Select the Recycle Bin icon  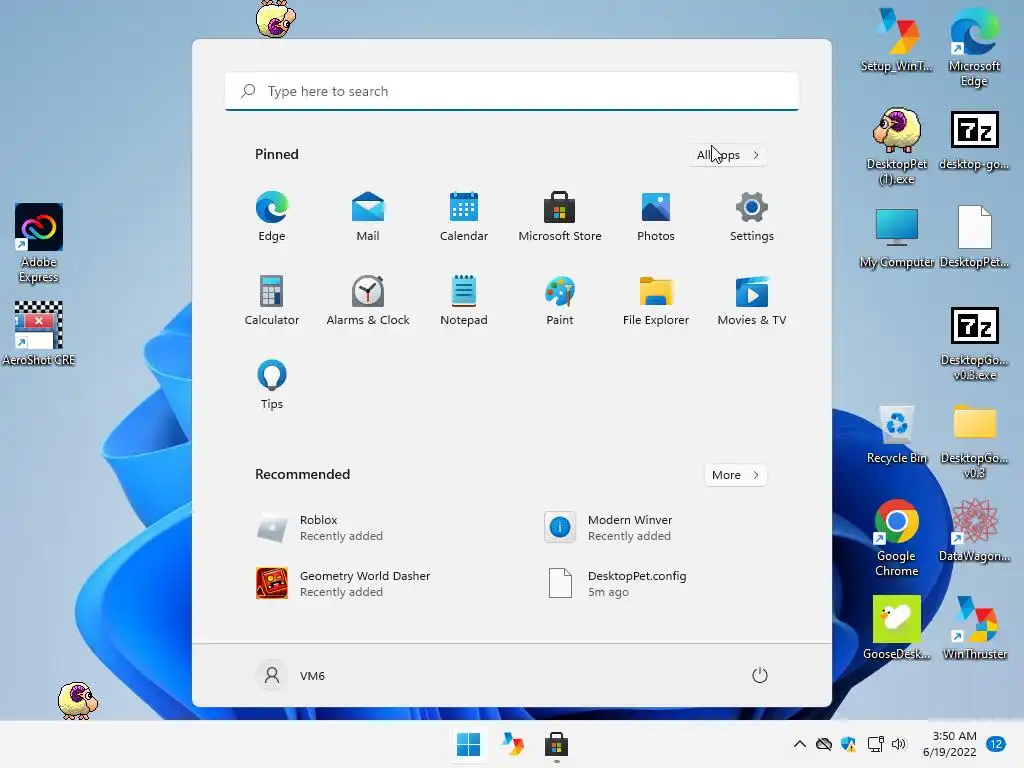[897, 435]
